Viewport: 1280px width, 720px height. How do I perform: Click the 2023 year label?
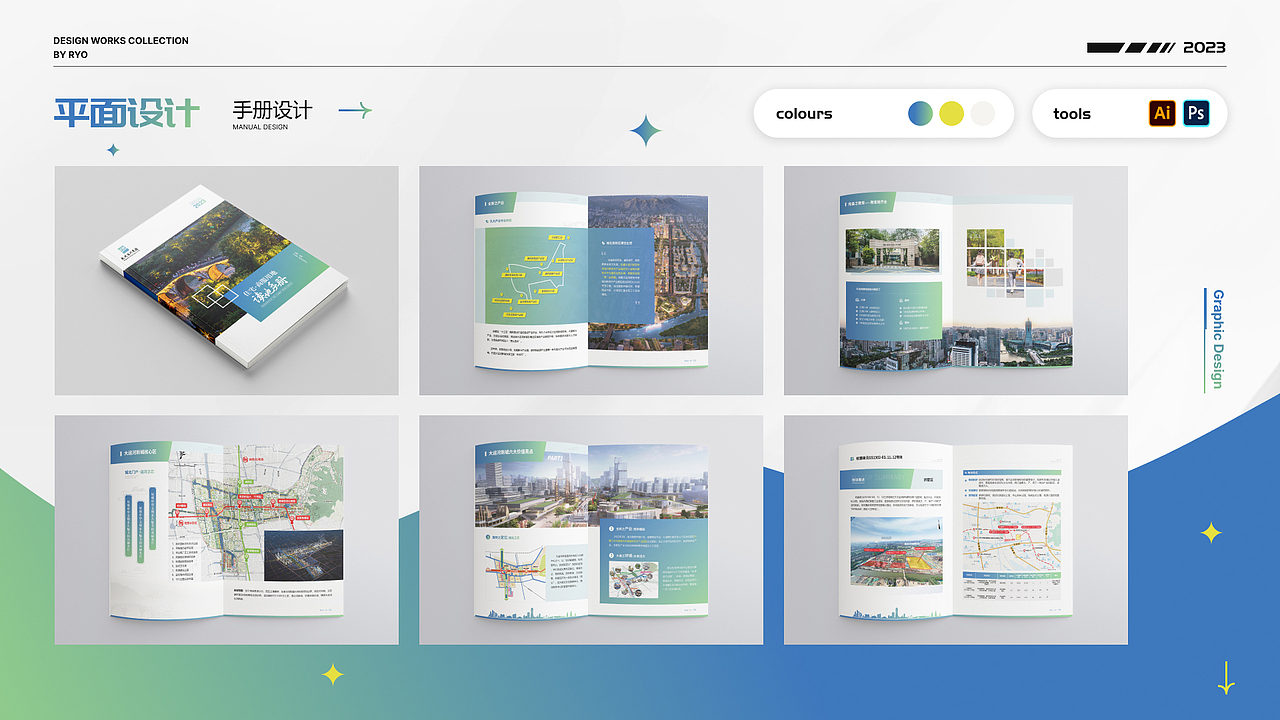pyautogui.click(x=1204, y=47)
